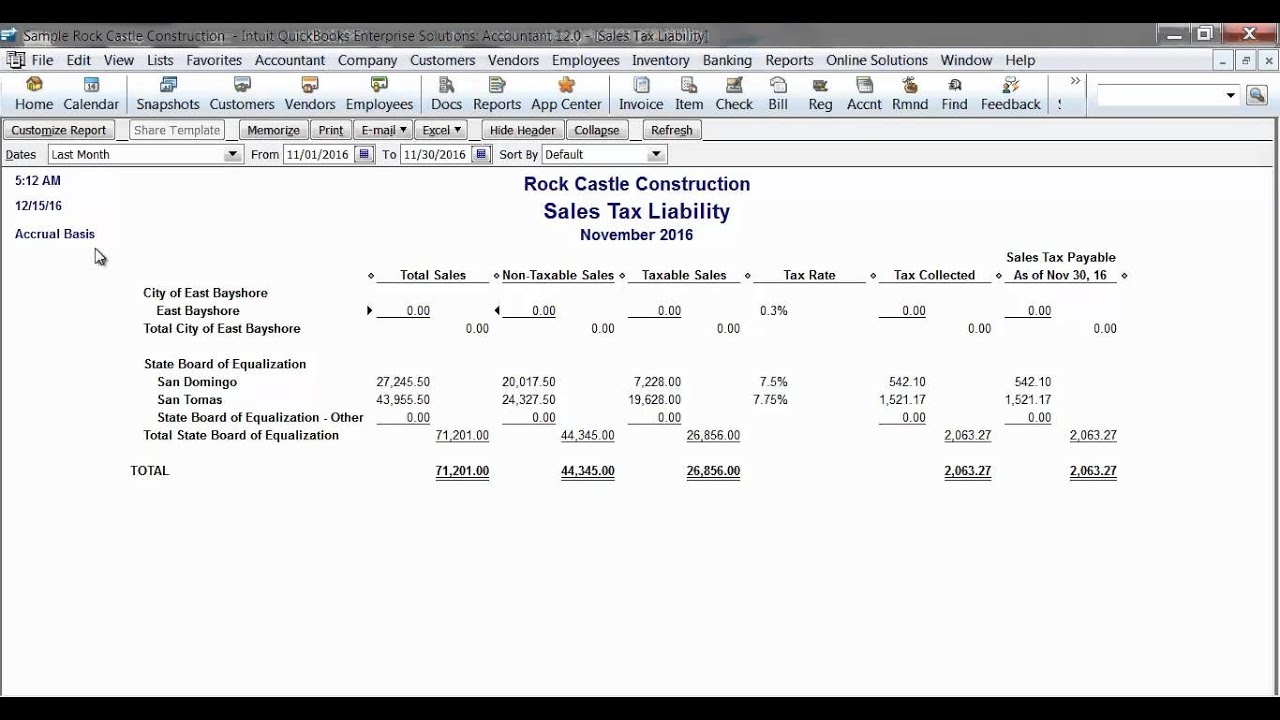Viewport: 1280px width, 720px height.
Task: Open the Reg register icon
Action: [x=820, y=94]
